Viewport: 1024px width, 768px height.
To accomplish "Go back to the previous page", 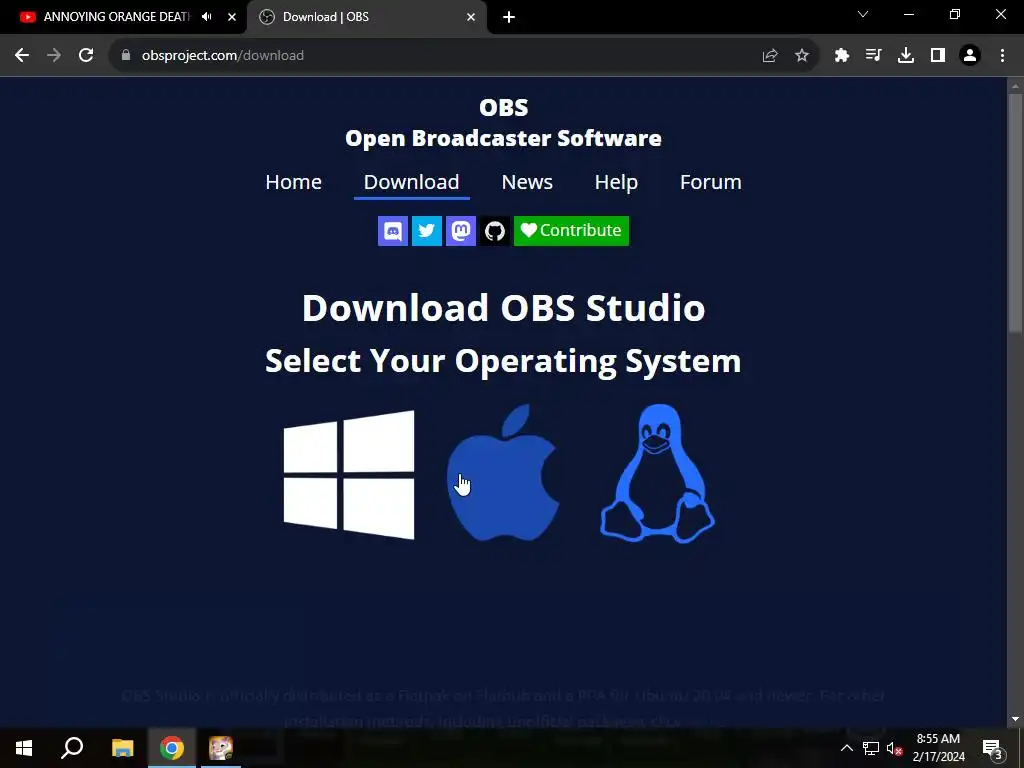I will pos(22,56).
